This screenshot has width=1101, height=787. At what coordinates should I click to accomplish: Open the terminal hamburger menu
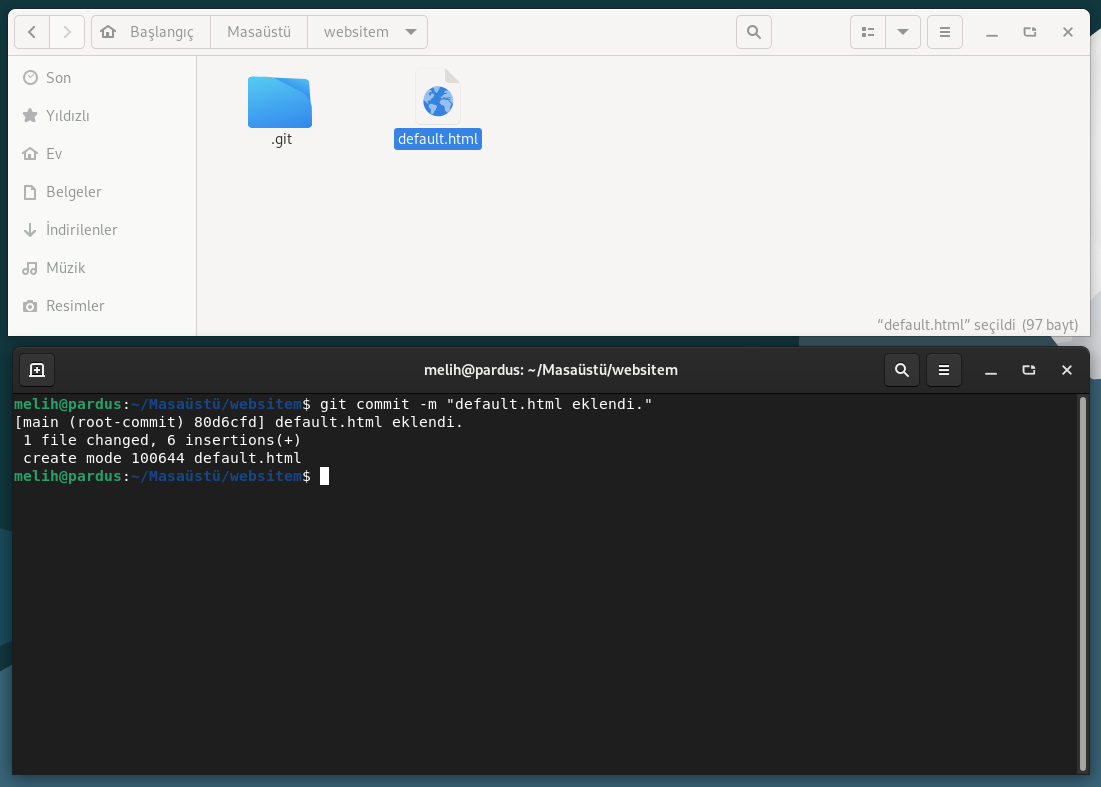click(944, 370)
